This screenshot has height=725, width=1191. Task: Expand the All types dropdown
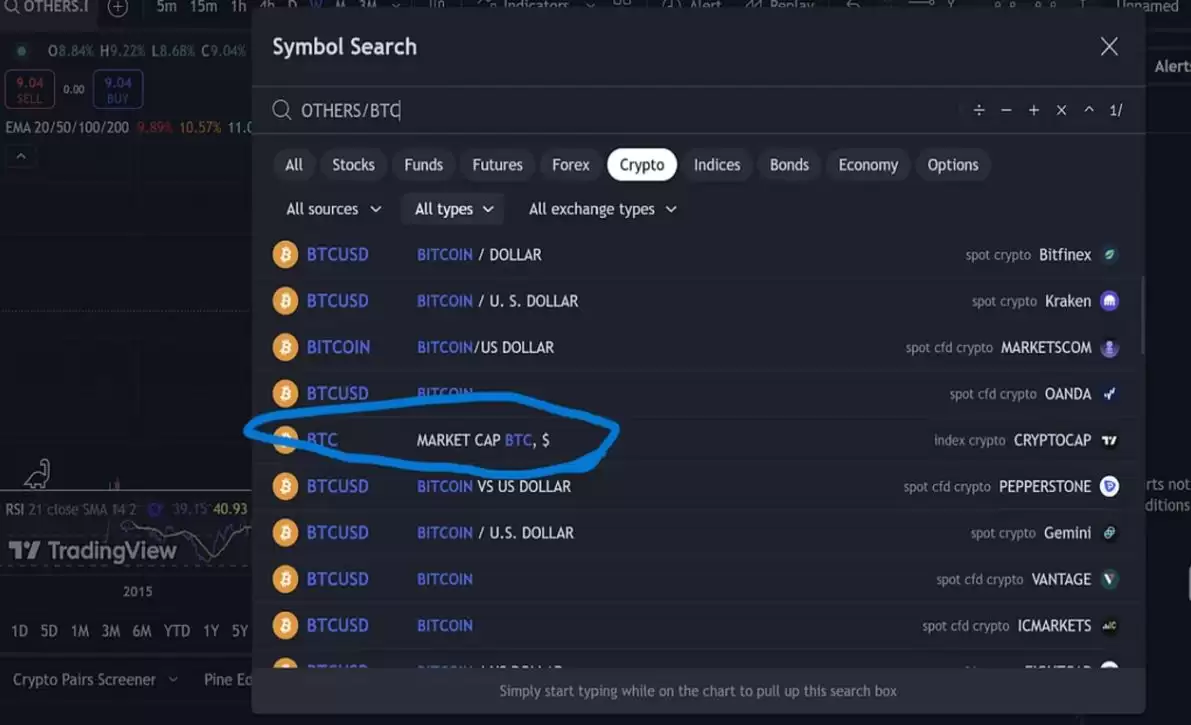coord(451,209)
